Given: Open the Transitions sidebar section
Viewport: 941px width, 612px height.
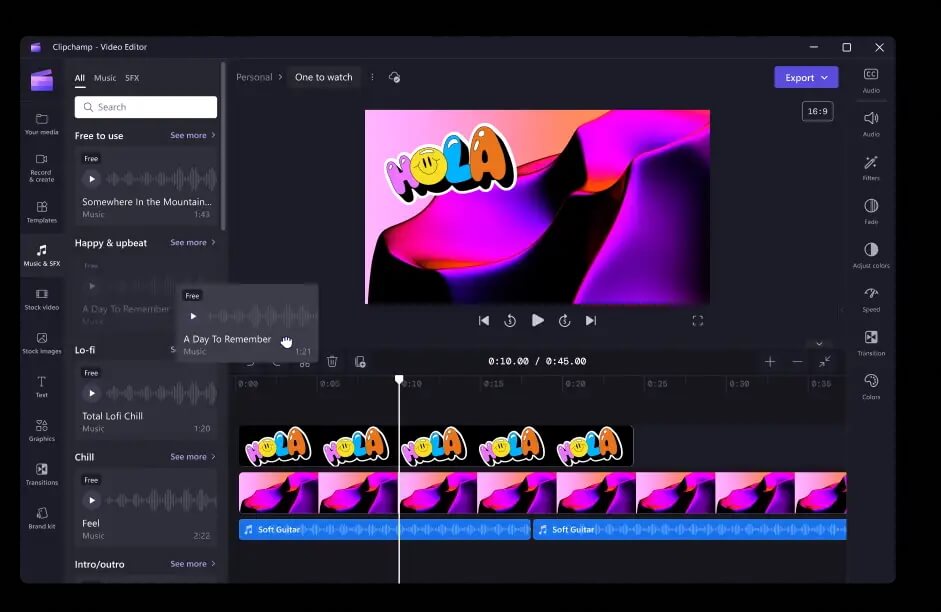Looking at the screenshot, I should click(41, 475).
